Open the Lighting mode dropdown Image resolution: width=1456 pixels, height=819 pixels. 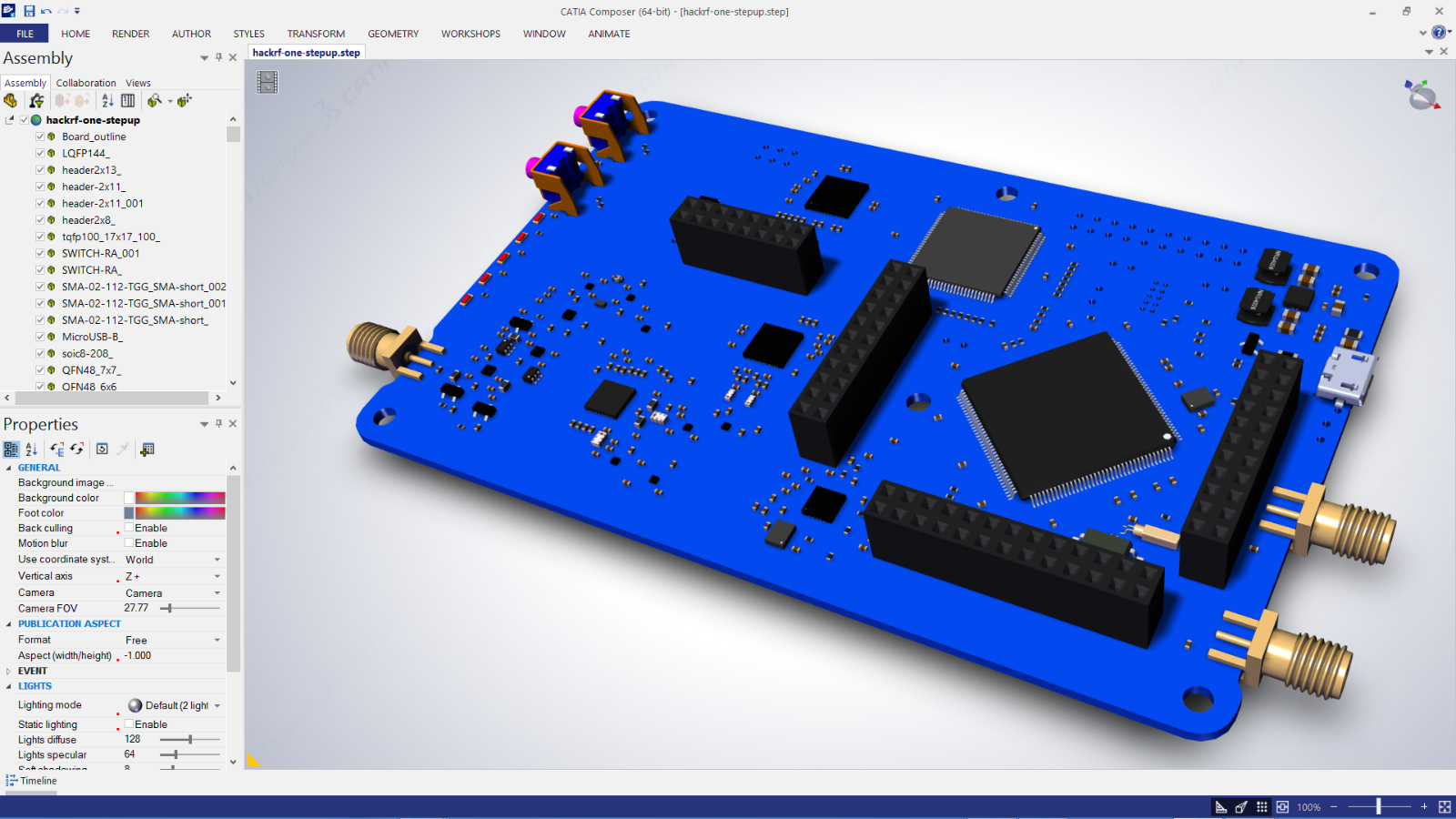(x=217, y=705)
